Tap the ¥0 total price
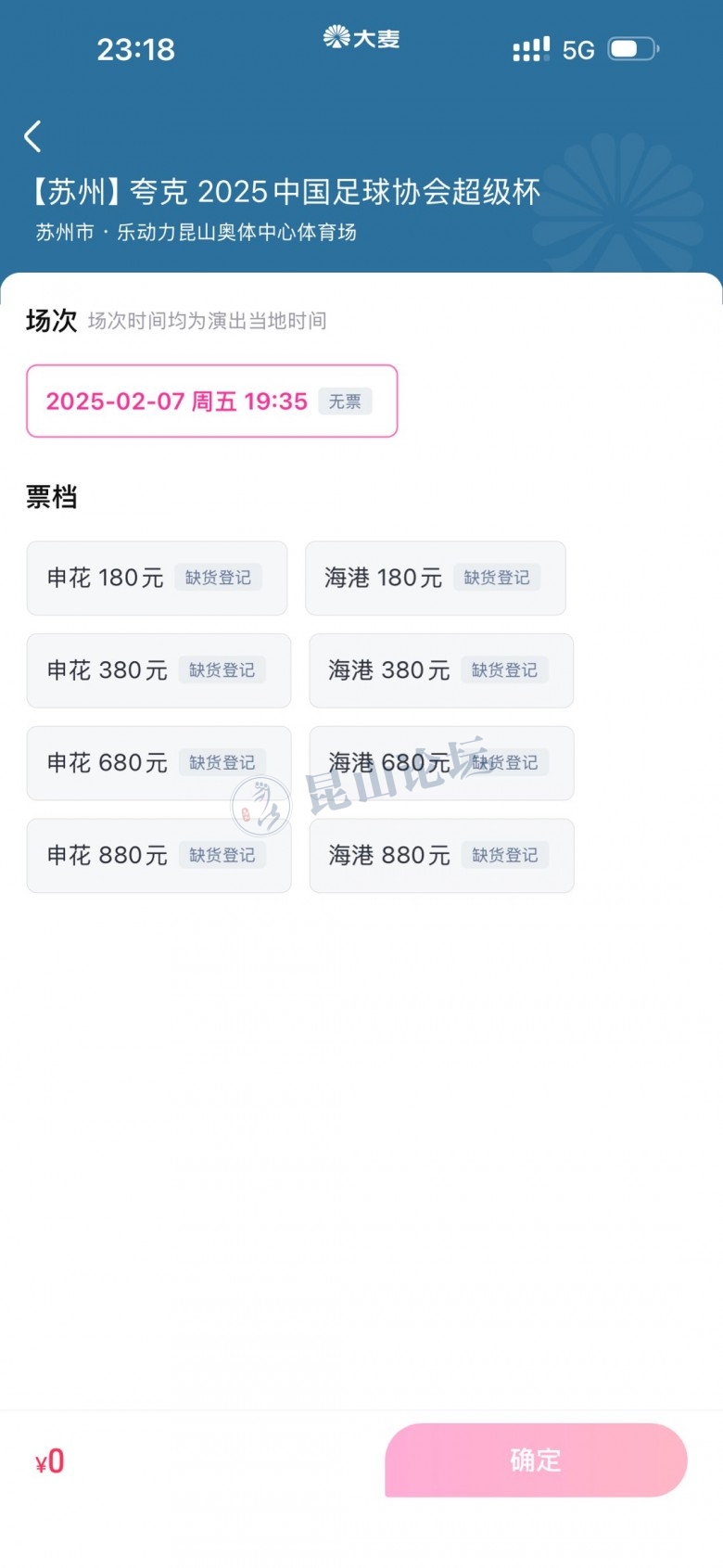The image size is (723, 1568). coord(50,1461)
